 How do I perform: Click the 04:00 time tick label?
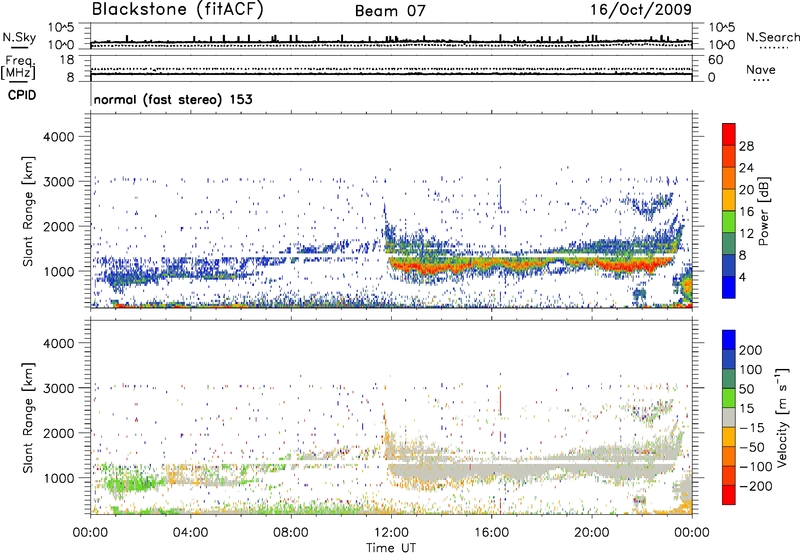click(190, 533)
